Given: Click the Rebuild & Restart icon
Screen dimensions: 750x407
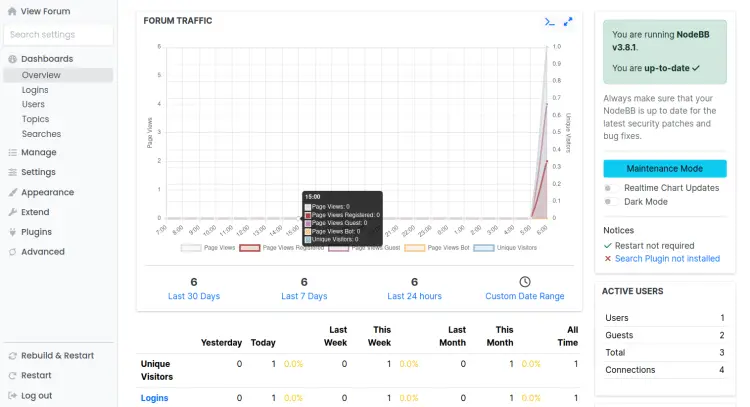Looking at the screenshot, I should coord(12,356).
